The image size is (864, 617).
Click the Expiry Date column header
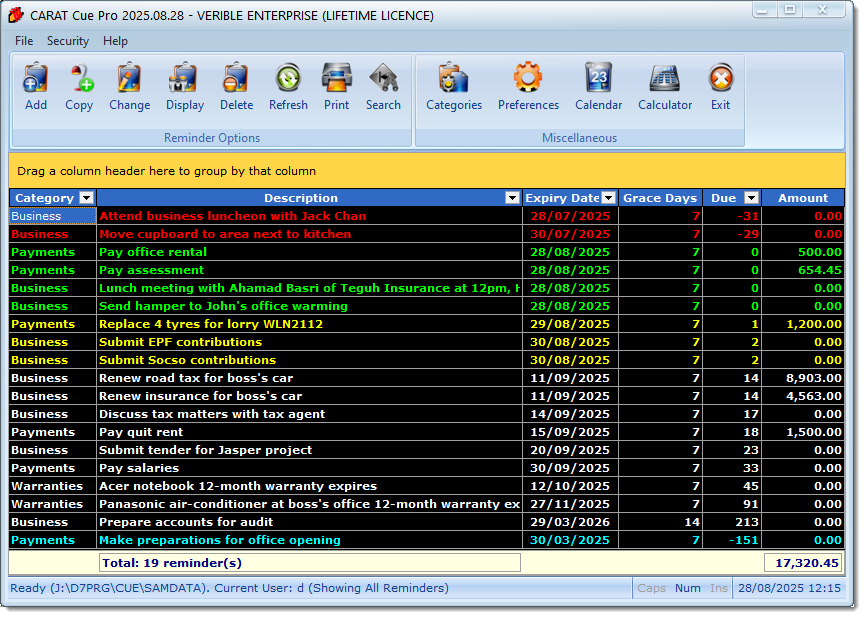[x=562, y=198]
